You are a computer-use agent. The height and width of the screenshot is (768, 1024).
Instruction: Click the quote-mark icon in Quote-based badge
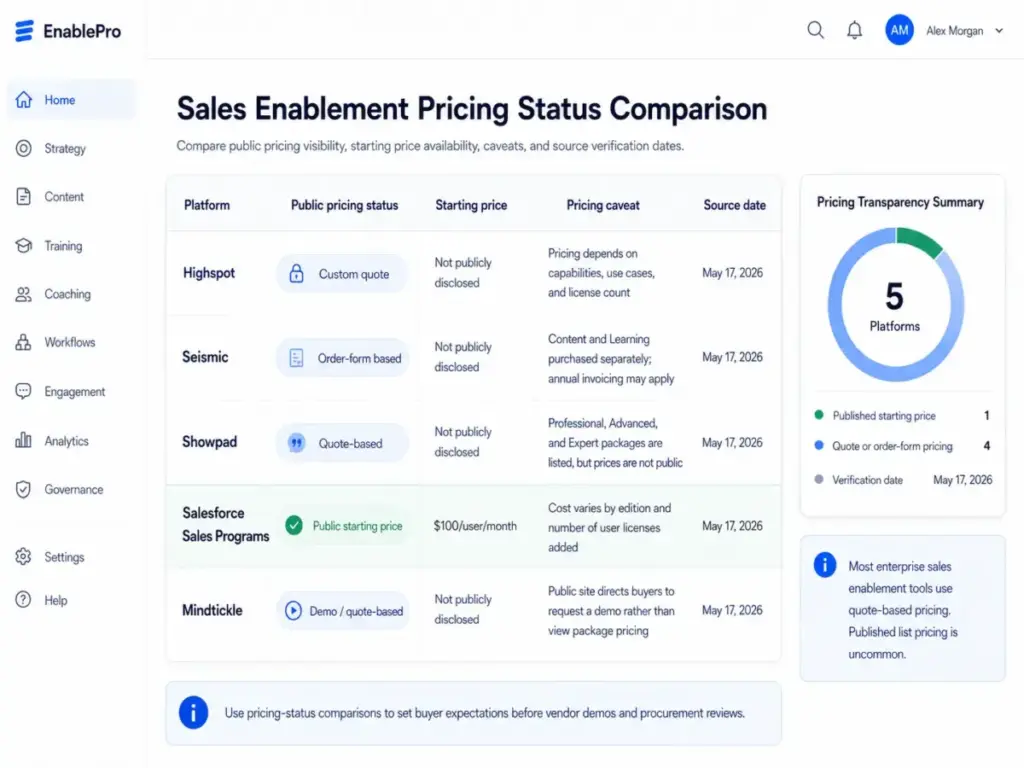pos(296,443)
